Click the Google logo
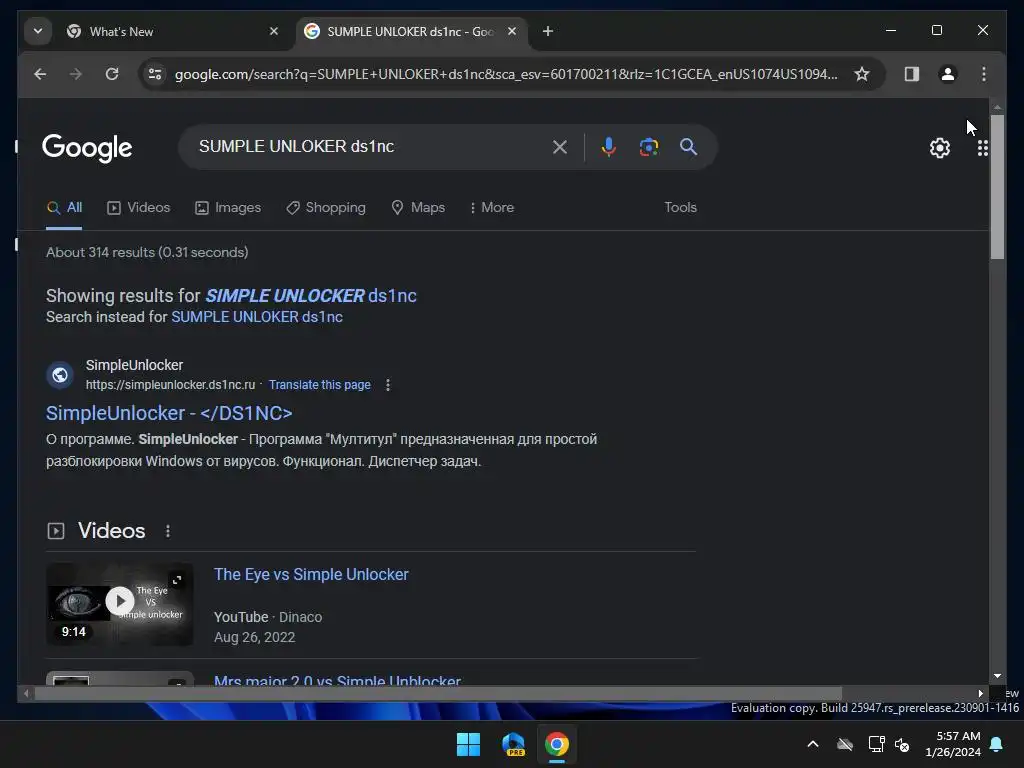The image size is (1024, 768). click(x=87, y=148)
